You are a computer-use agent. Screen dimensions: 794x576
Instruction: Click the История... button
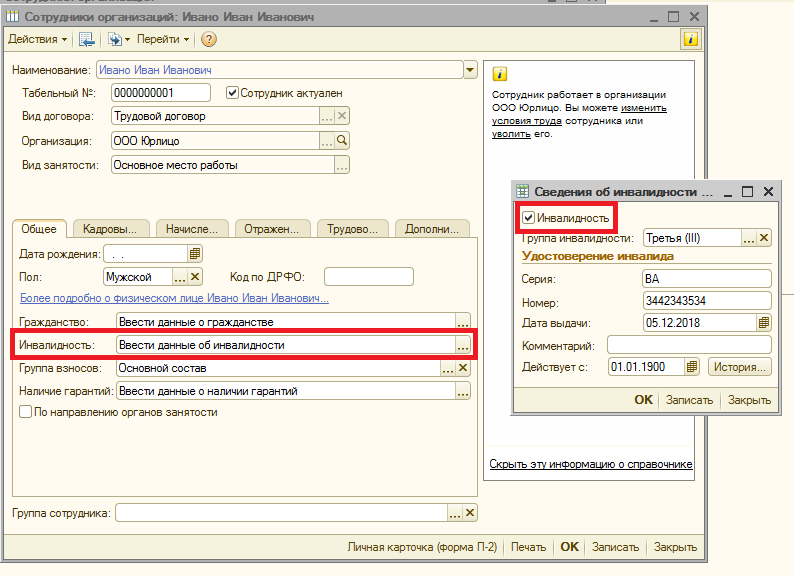click(x=739, y=367)
